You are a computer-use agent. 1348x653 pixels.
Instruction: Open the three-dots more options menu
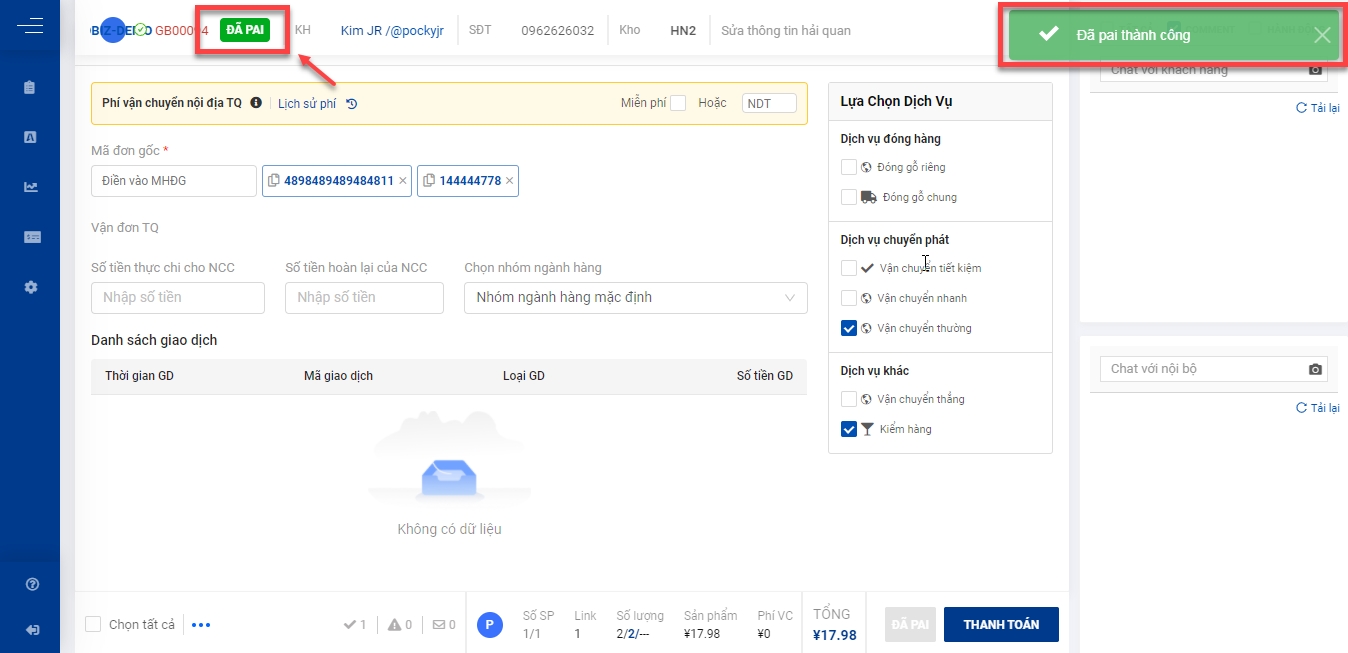(201, 625)
